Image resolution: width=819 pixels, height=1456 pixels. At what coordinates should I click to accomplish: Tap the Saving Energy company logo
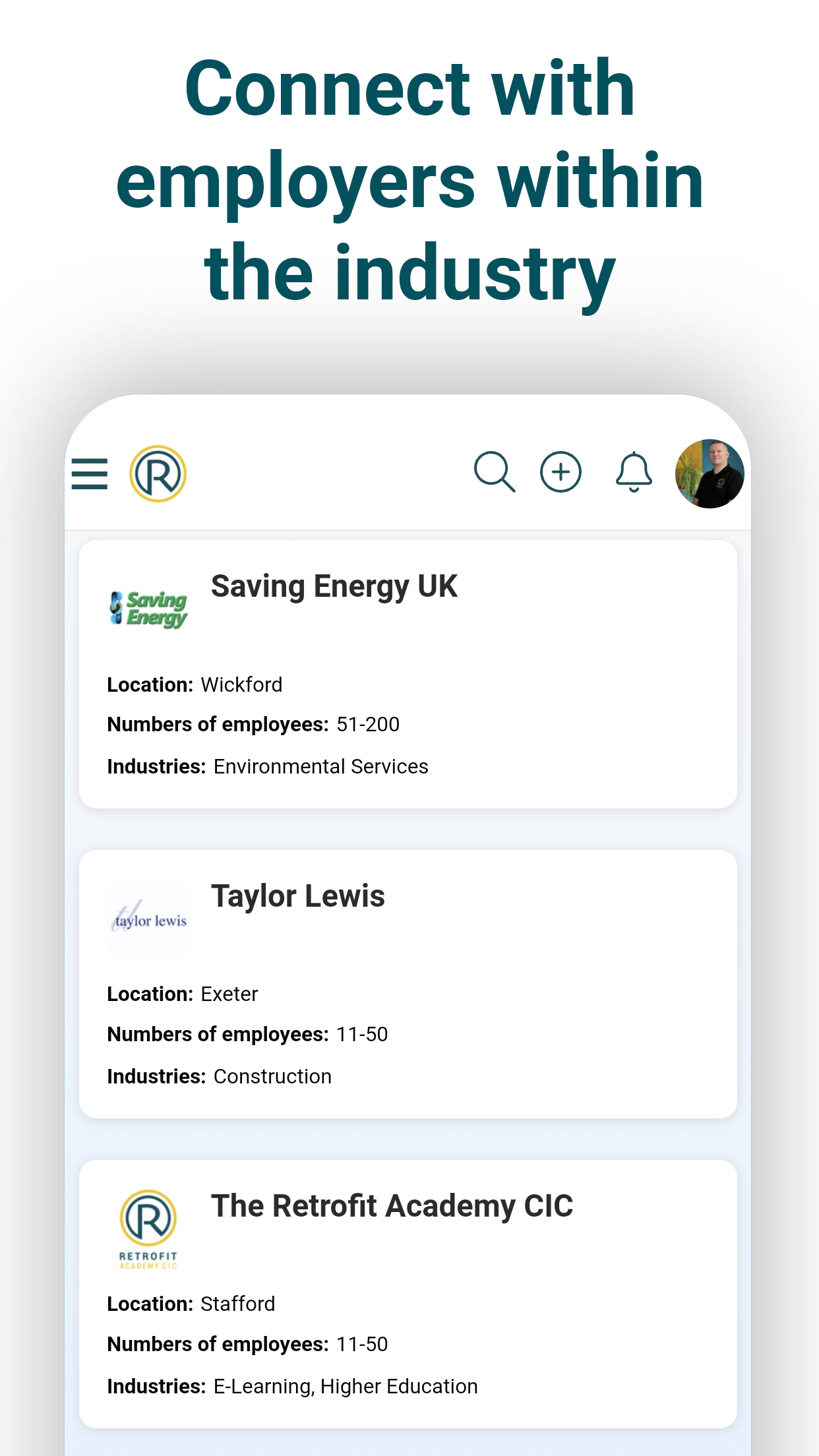[149, 609]
